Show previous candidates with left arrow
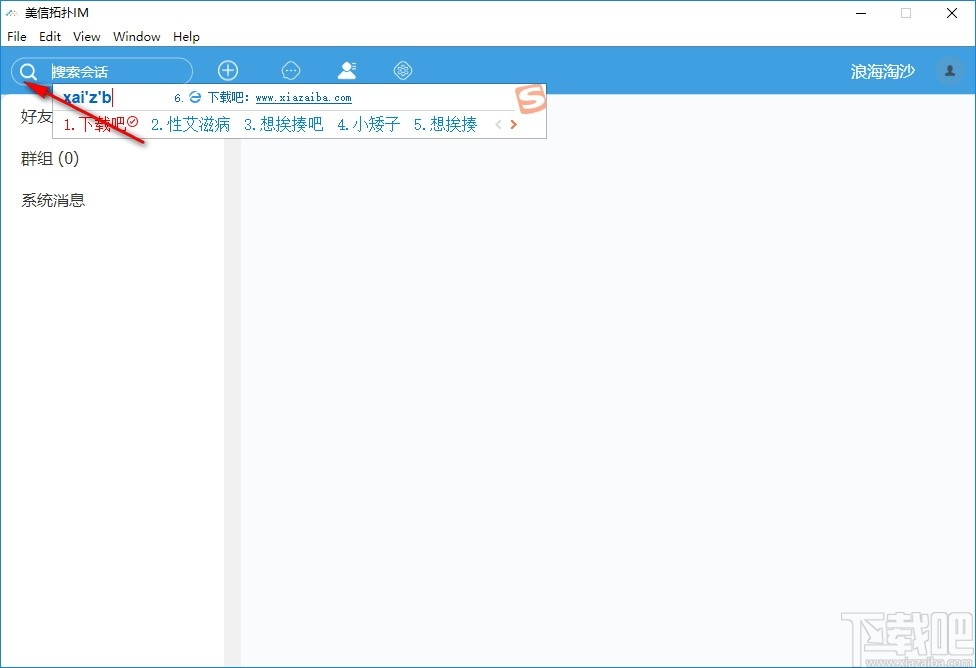The width and height of the screenshot is (976, 668). pyautogui.click(x=497, y=124)
